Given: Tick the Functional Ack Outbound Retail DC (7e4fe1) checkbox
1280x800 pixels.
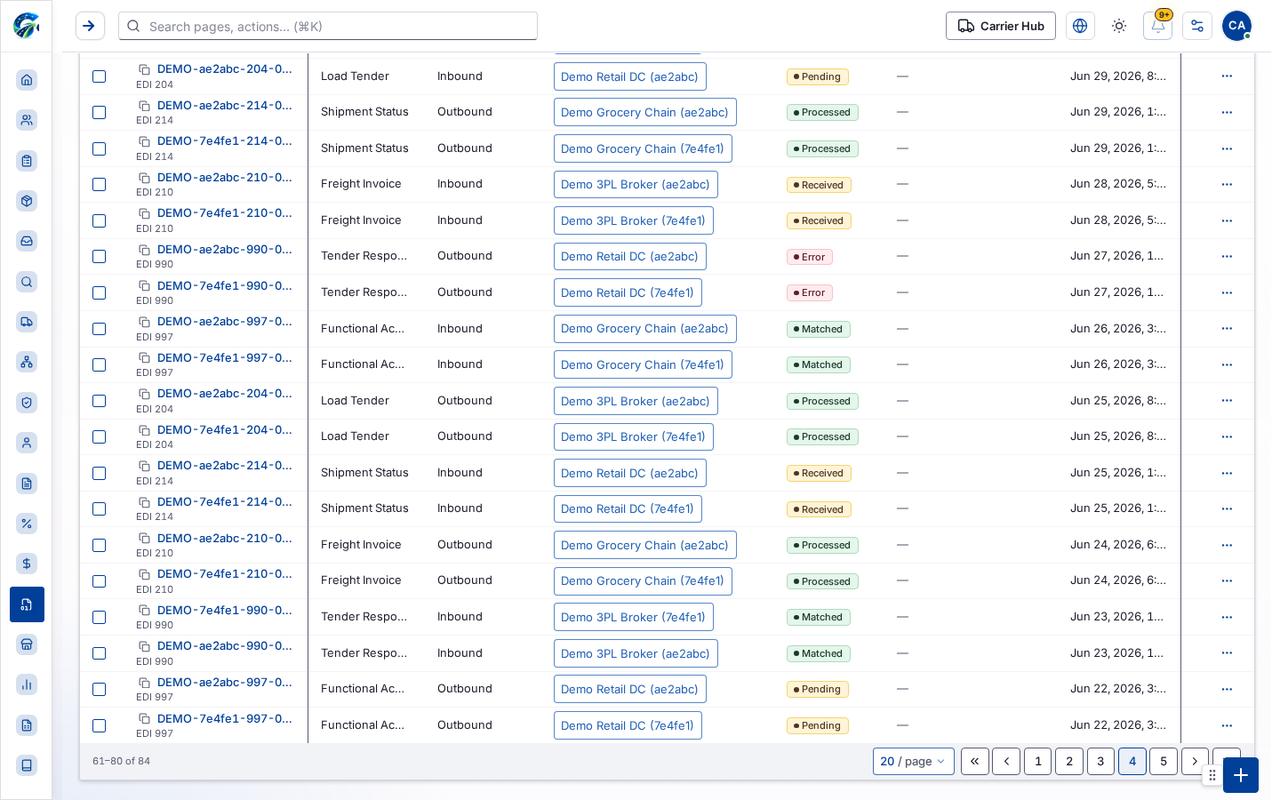Looking at the screenshot, I should tap(99, 725).
